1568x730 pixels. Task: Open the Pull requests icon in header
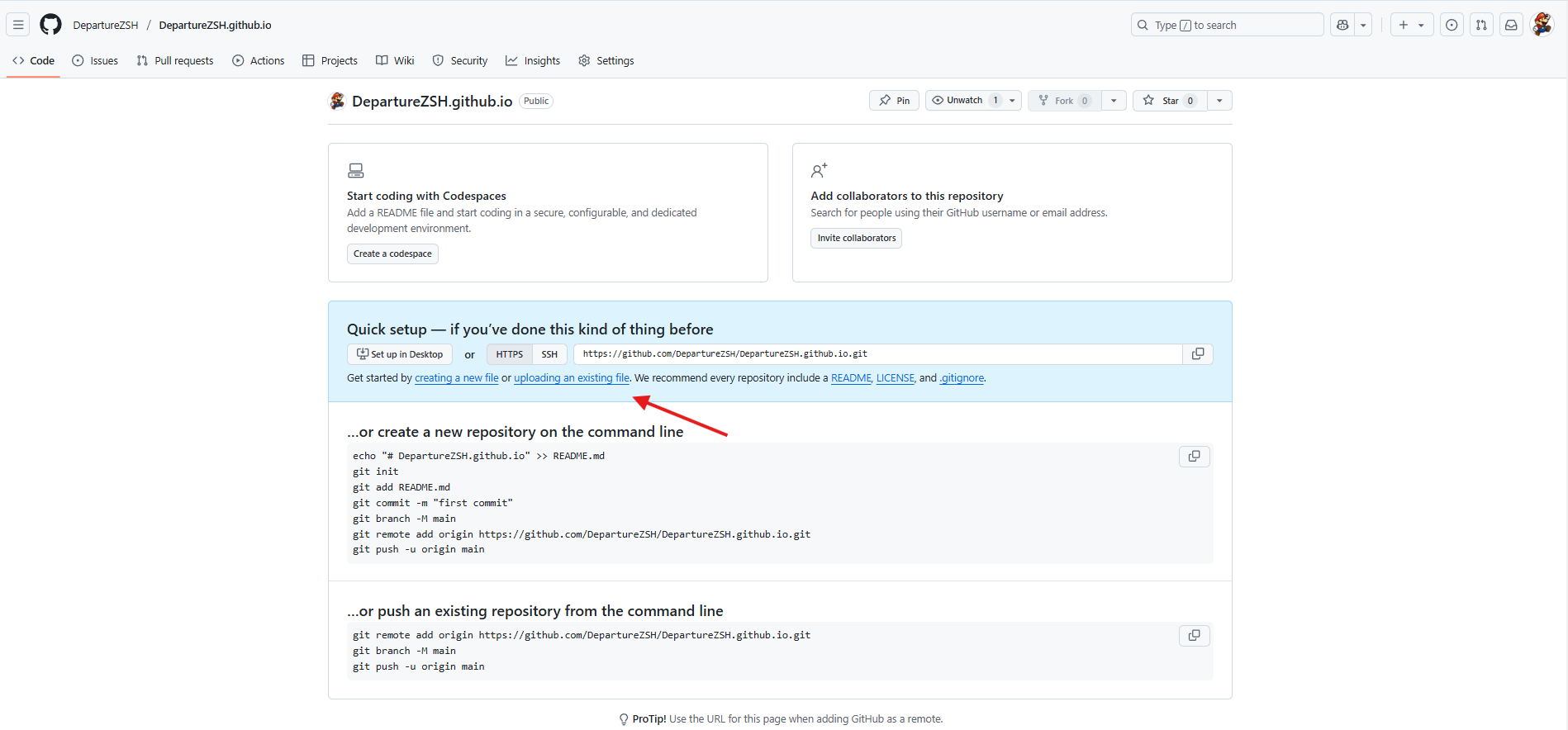(x=1481, y=25)
